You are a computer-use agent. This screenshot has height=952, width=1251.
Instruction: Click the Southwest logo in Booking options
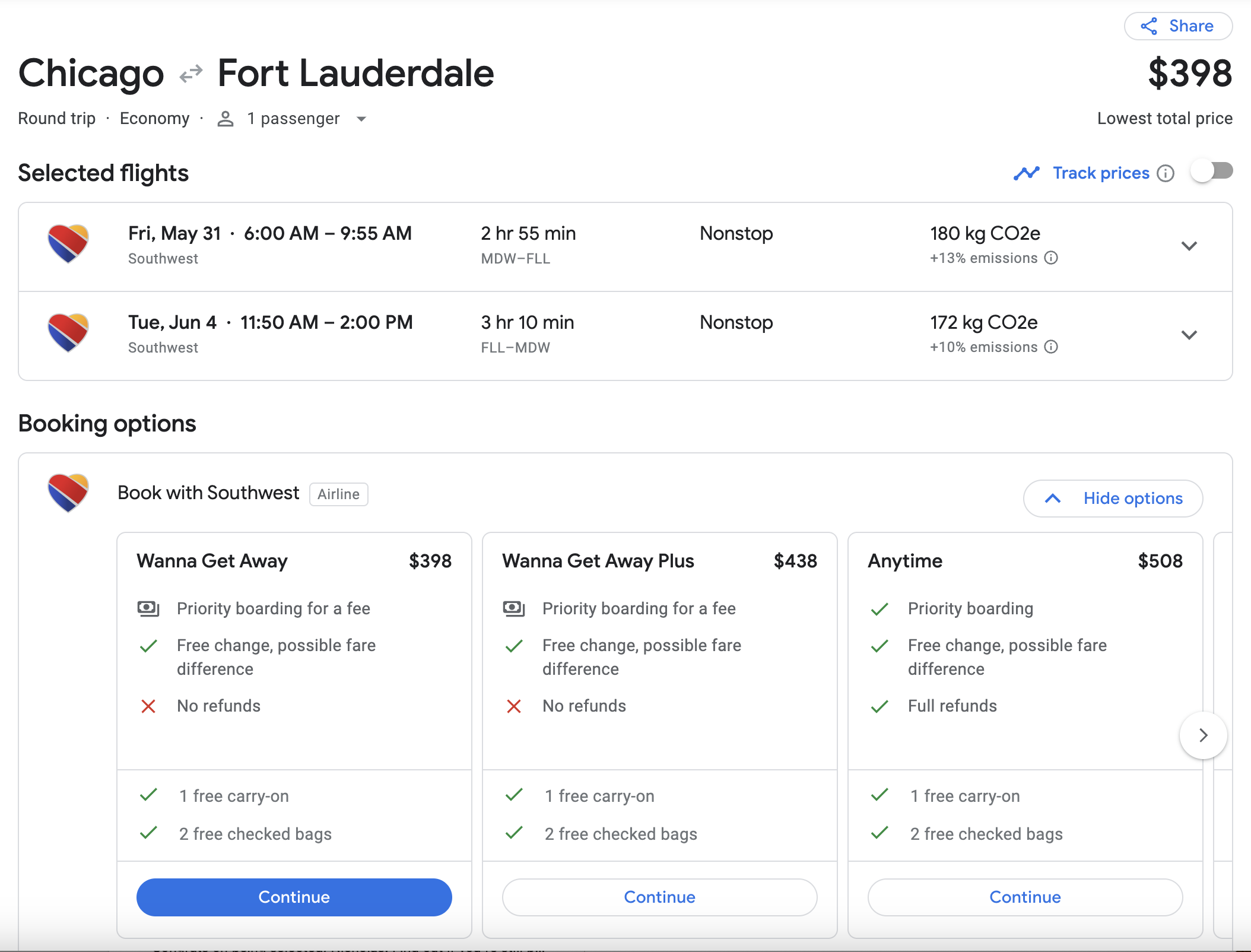coord(68,493)
